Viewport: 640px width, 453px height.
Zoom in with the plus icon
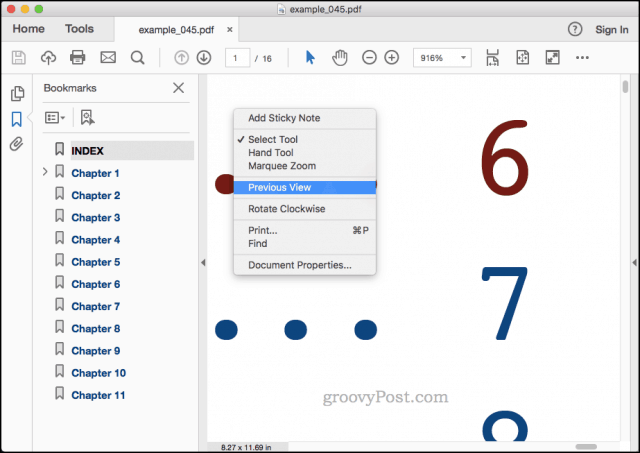coord(392,58)
